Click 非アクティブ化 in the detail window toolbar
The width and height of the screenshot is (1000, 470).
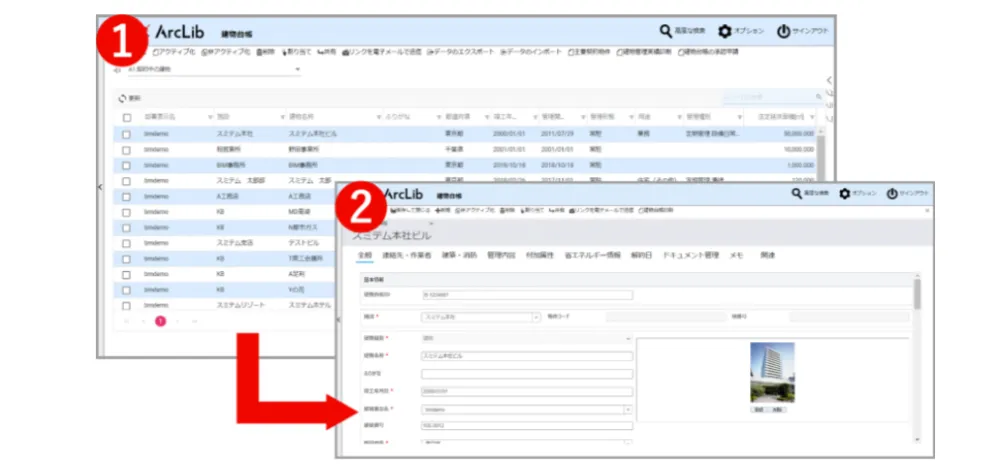point(474,210)
